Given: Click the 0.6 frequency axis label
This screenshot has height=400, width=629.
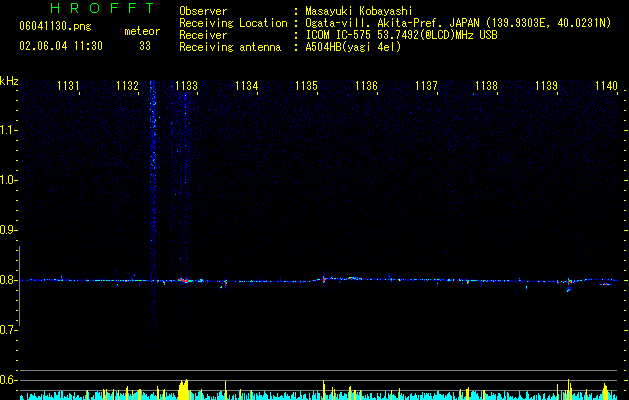Looking at the screenshot, I should click(8, 380).
